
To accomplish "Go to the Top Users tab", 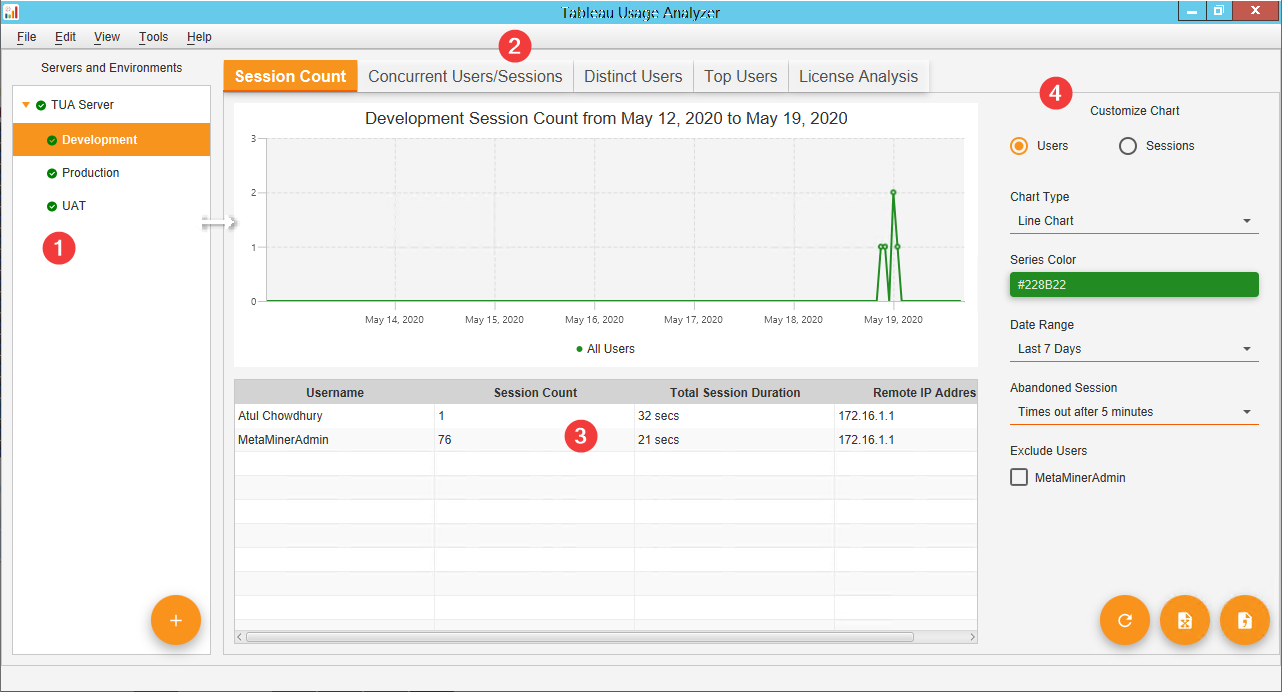I will coord(741,76).
